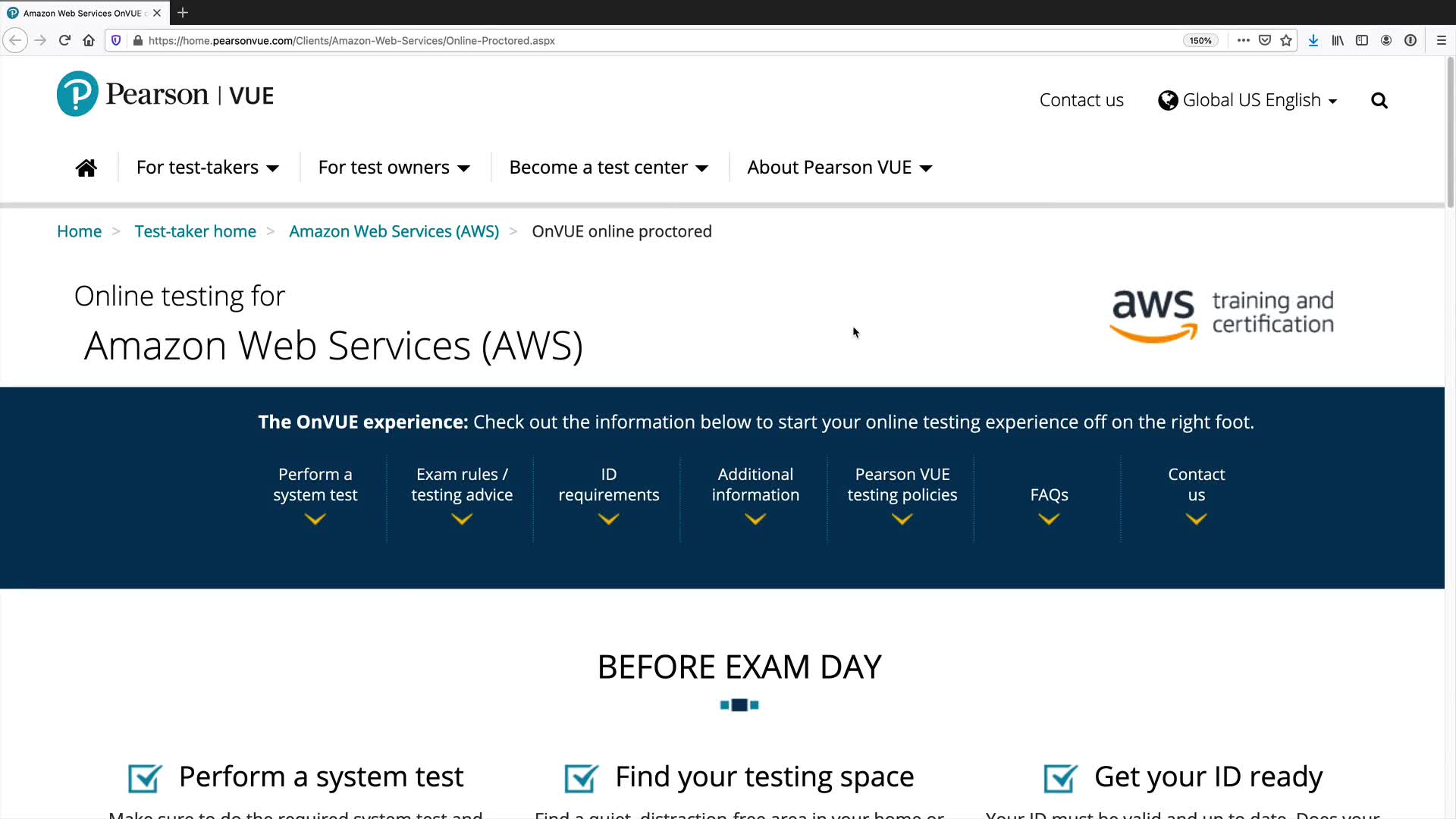Bookmark this page with the star icon
This screenshot has width=1456, height=819.
point(1286,41)
